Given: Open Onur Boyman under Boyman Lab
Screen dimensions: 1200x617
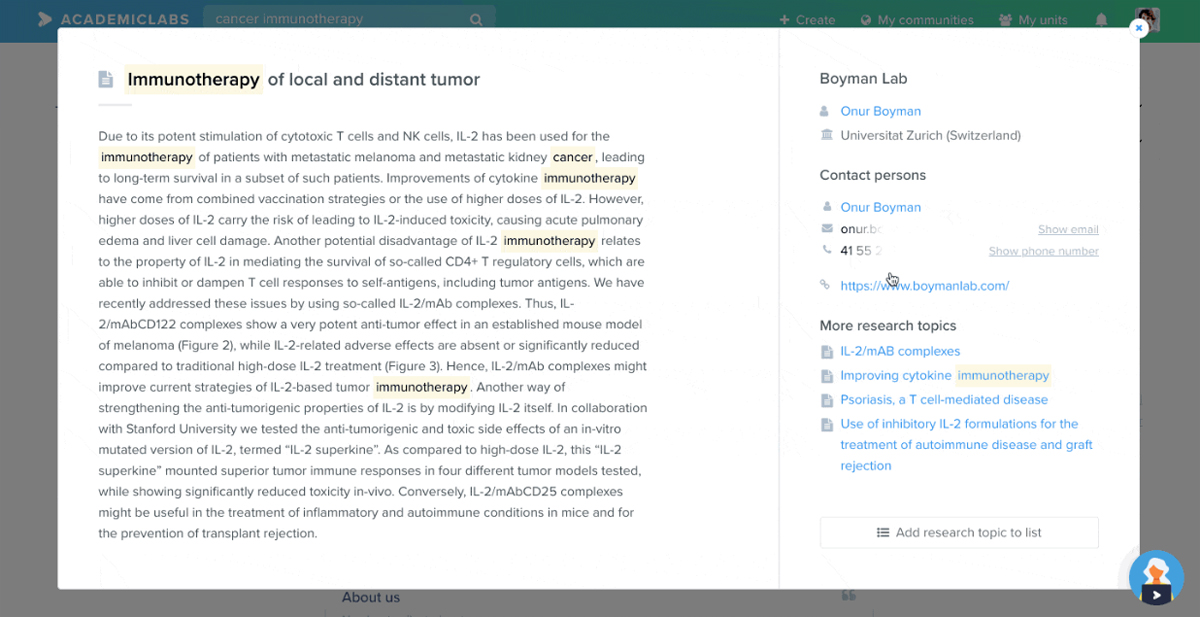Looking at the screenshot, I should pos(880,111).
